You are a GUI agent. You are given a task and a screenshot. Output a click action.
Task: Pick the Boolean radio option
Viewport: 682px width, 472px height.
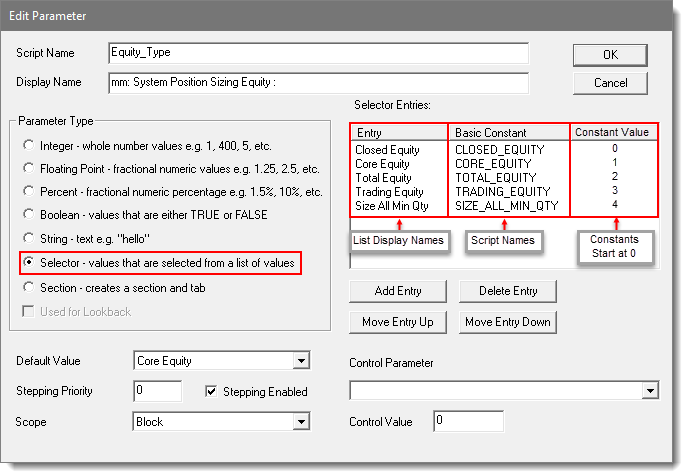tap(28, 215)
